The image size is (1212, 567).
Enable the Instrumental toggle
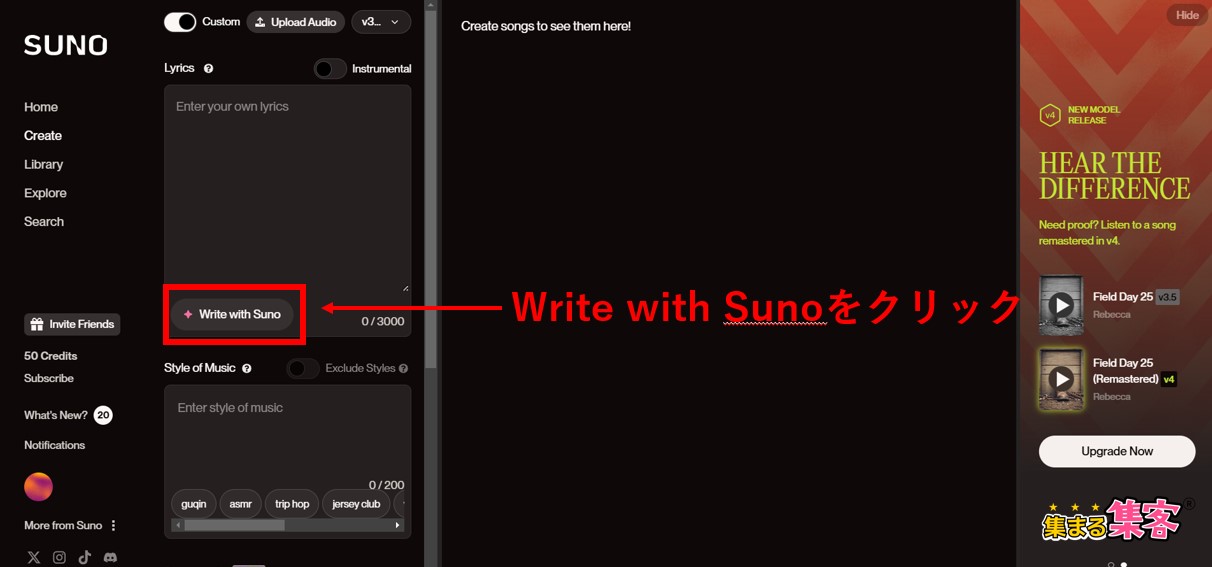coord(330,69)
